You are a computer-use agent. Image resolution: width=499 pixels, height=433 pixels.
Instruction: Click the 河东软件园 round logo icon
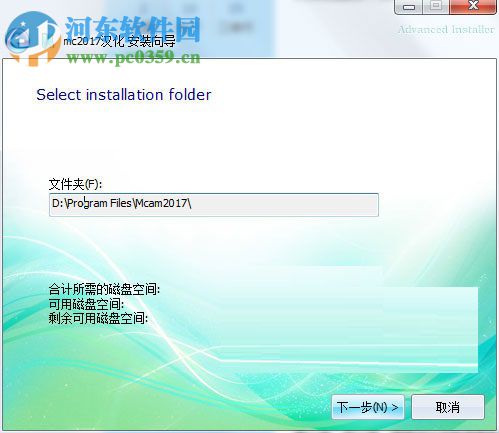(32, 38)
